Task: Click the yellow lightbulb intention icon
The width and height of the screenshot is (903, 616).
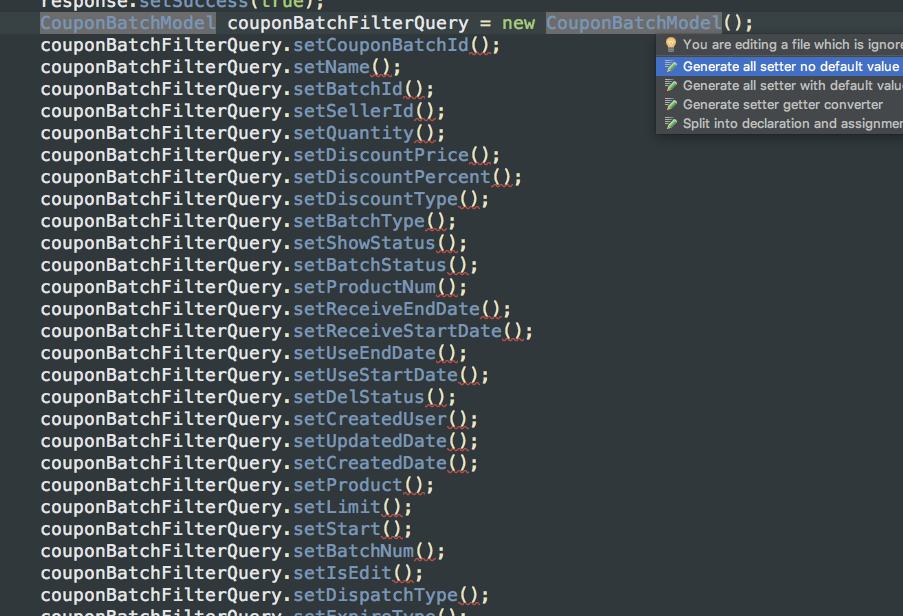Action: [x=672, y=44]
